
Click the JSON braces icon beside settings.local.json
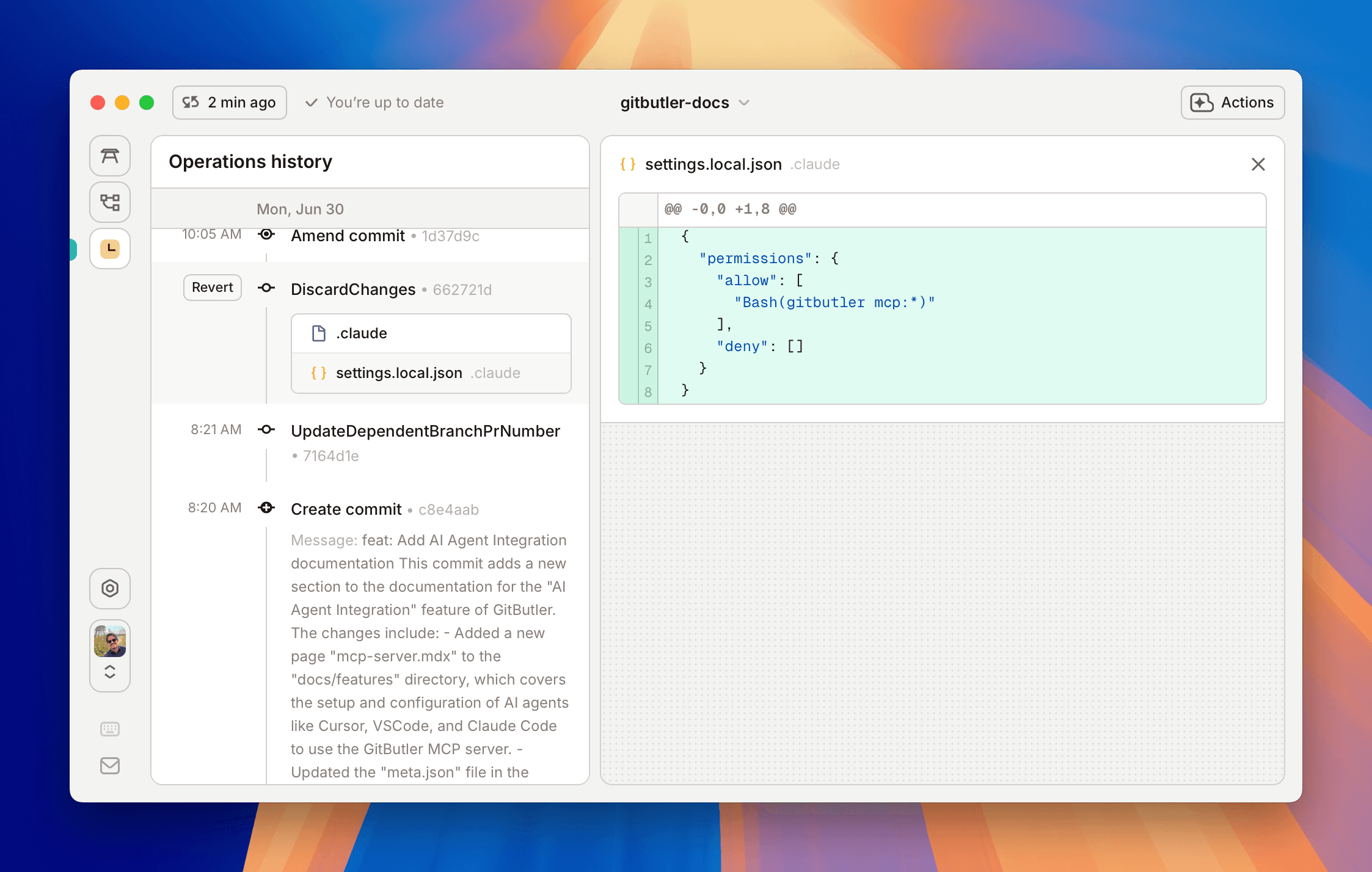[628, 164]
